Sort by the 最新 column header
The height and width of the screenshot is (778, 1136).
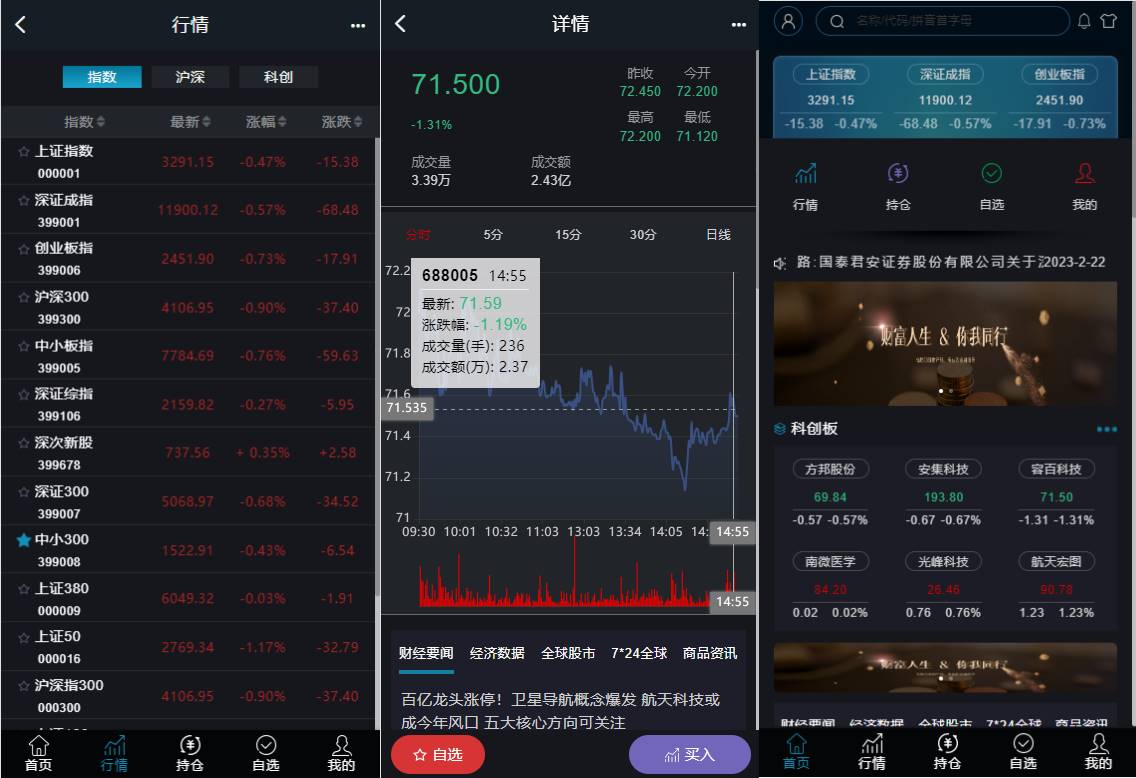[190, 122]
